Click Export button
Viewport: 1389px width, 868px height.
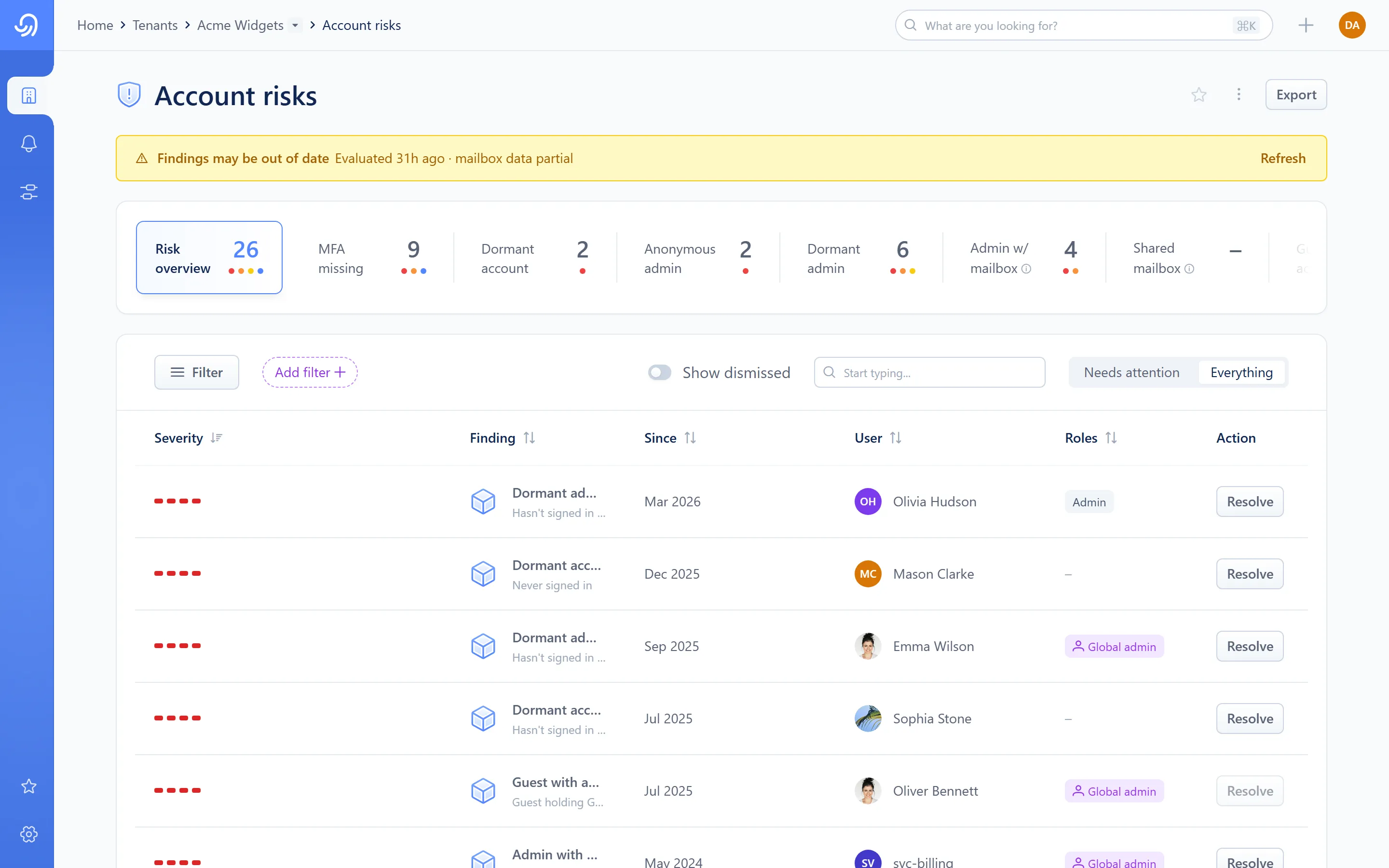[x=1296, y=95]
